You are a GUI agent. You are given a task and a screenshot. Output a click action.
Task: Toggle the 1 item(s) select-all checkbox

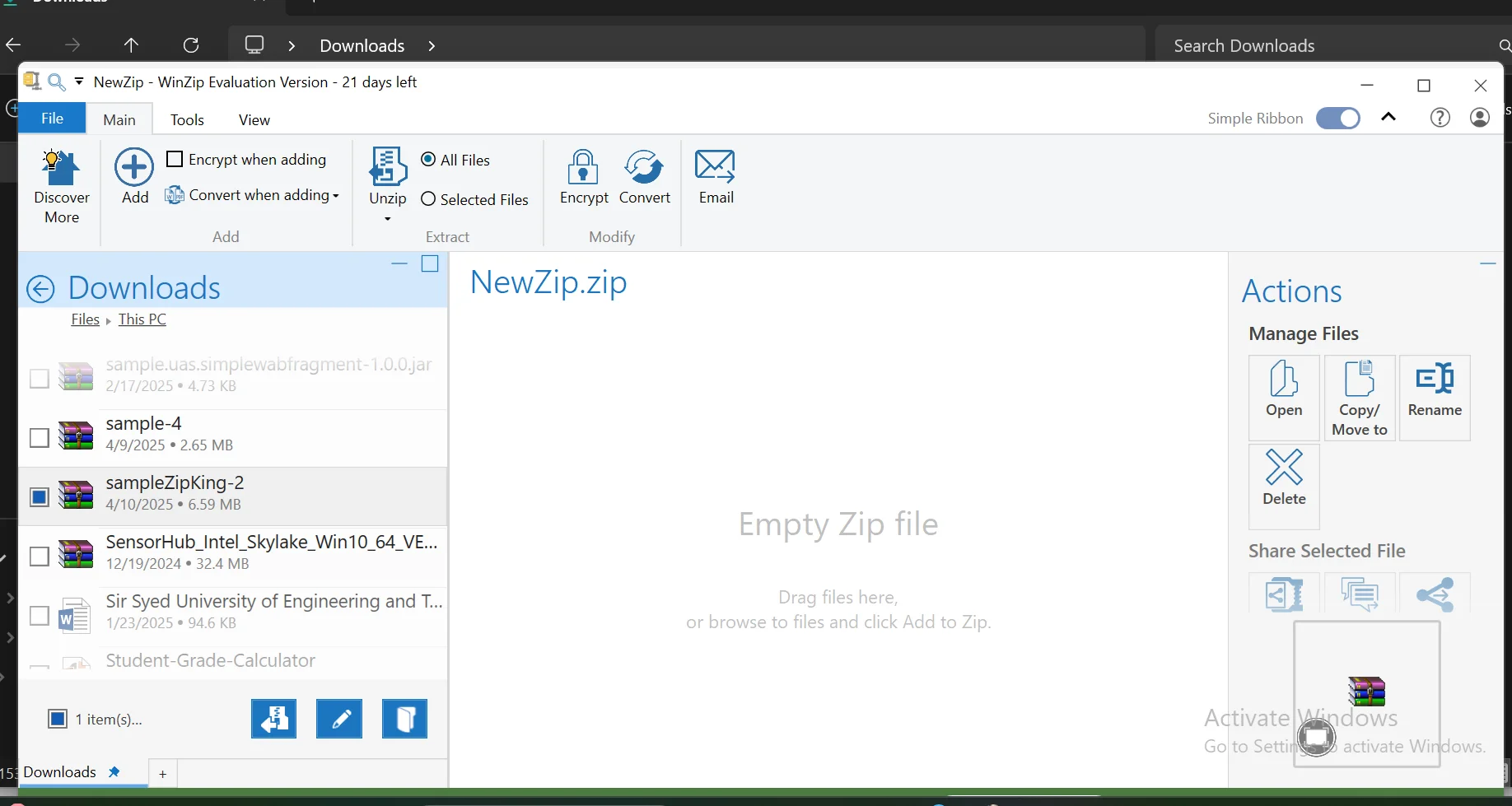[x=58, y=719]
